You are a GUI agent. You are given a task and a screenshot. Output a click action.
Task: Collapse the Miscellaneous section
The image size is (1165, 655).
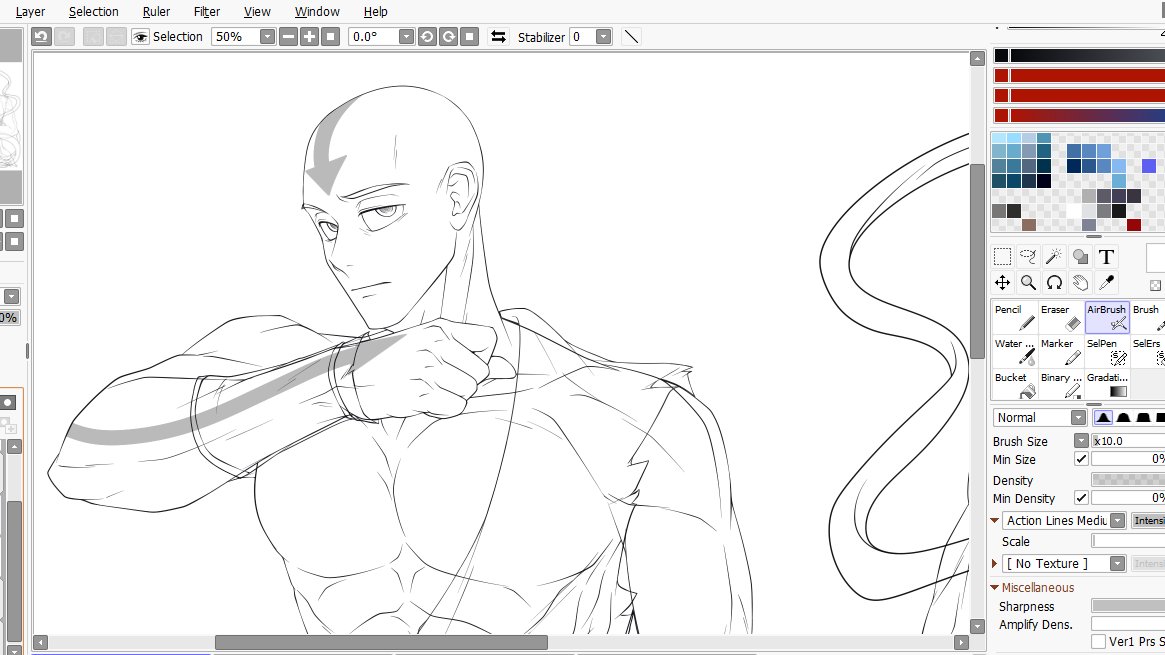[994, 587]
